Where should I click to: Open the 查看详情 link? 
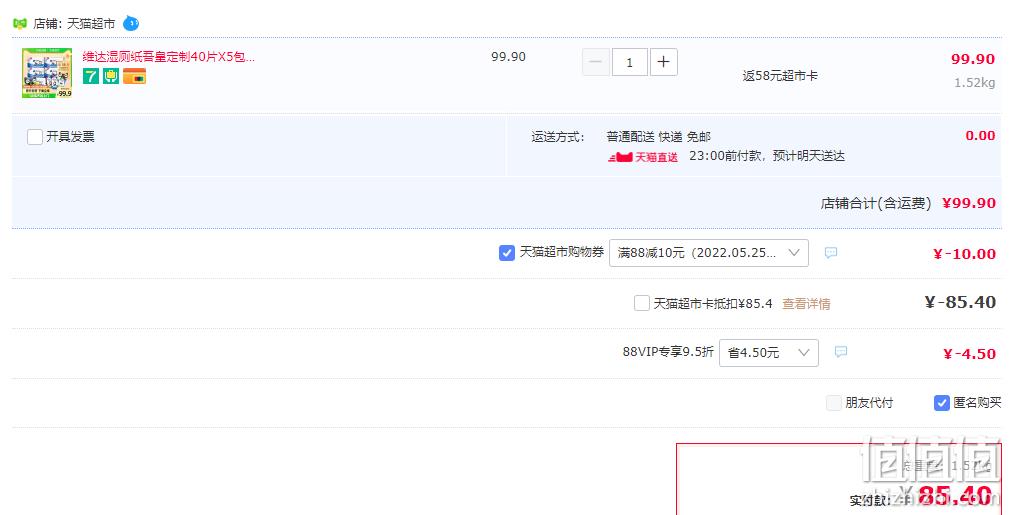click(x=806, y=304)
